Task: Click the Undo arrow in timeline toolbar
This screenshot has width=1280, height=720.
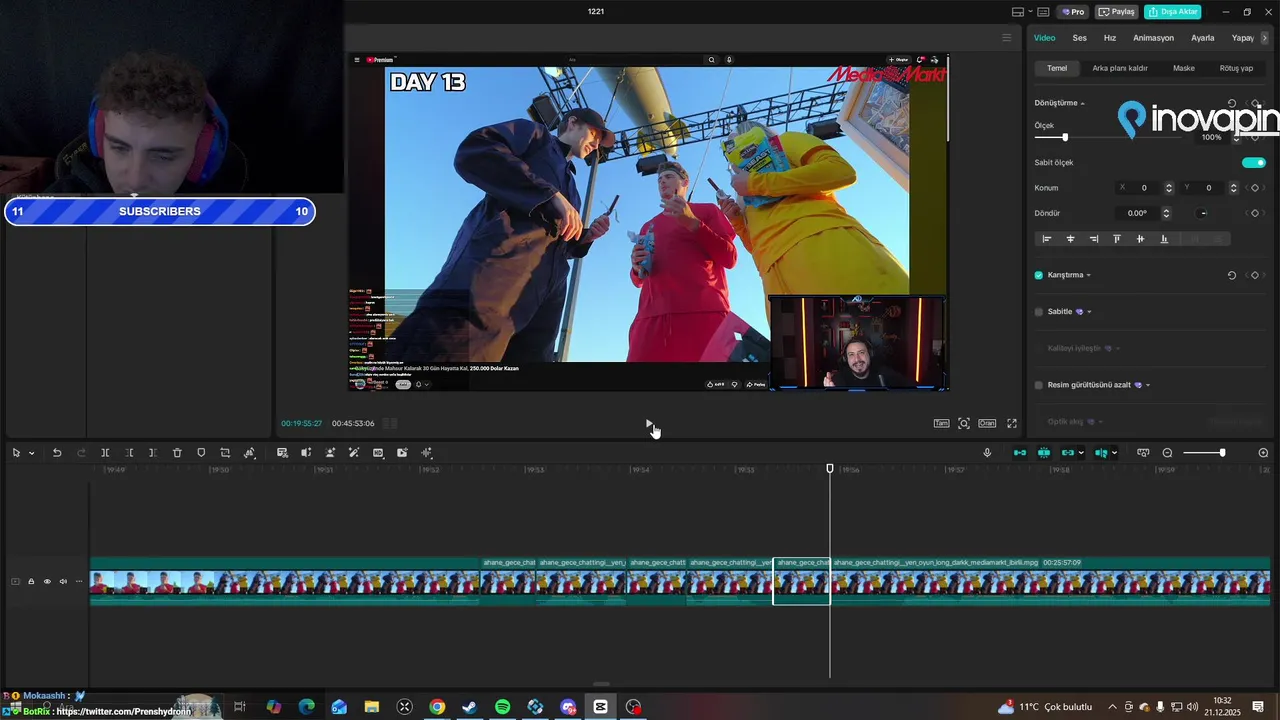Action: [x=57, y=453]
